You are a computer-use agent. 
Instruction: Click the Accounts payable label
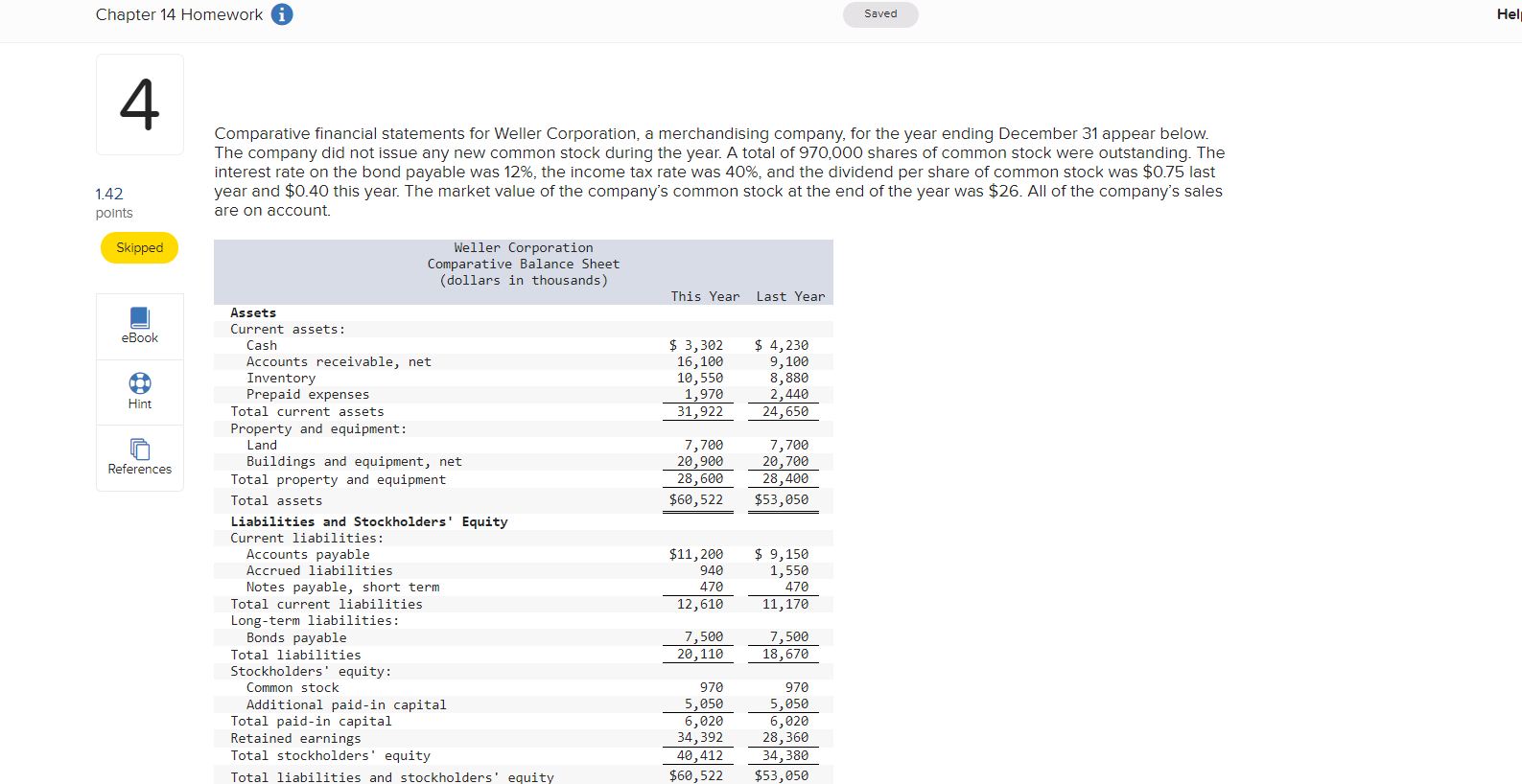tap(308, 554)
